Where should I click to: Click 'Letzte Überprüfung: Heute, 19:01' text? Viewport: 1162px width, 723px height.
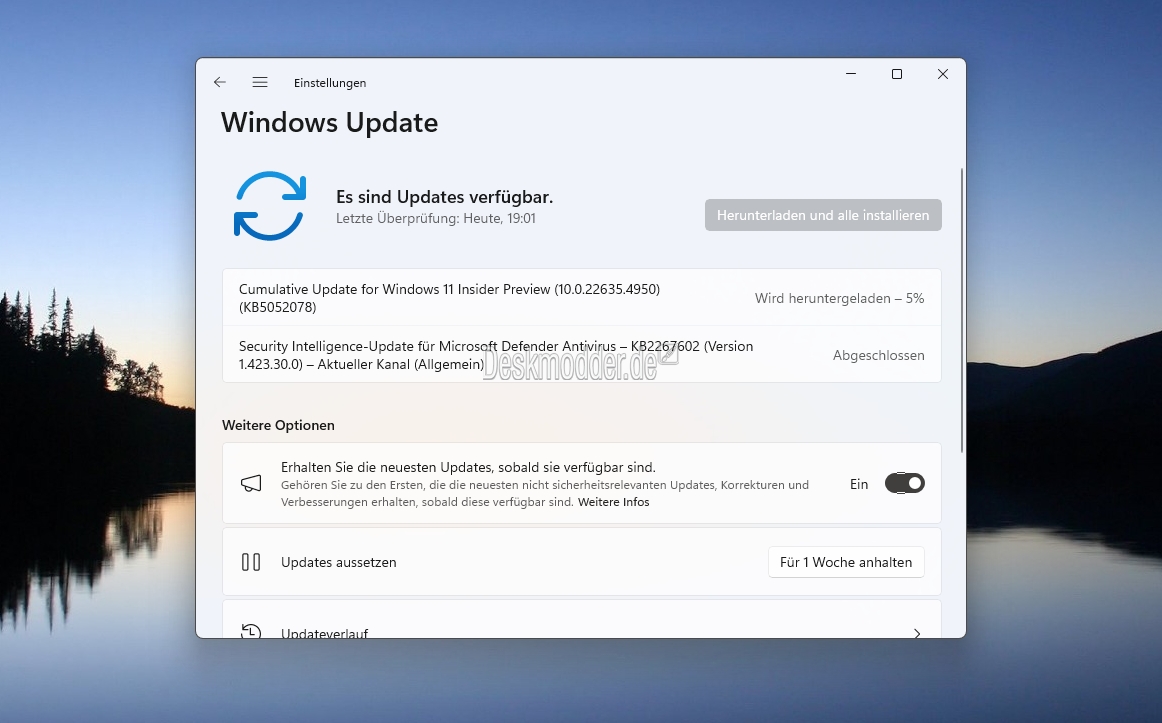coord(436,219)
